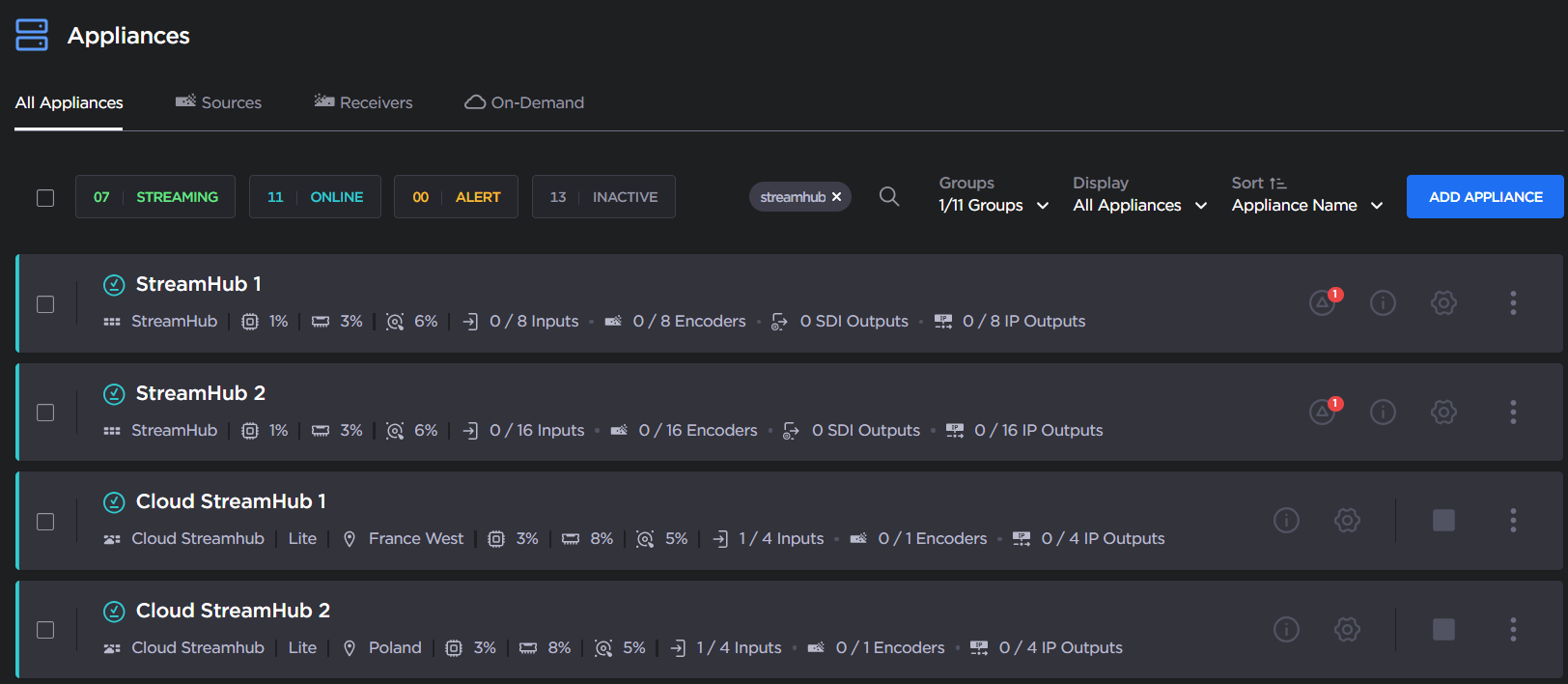
Task: Stop Cloud StreamHub 1 with square button
Action: click(x=1443, y=521)
